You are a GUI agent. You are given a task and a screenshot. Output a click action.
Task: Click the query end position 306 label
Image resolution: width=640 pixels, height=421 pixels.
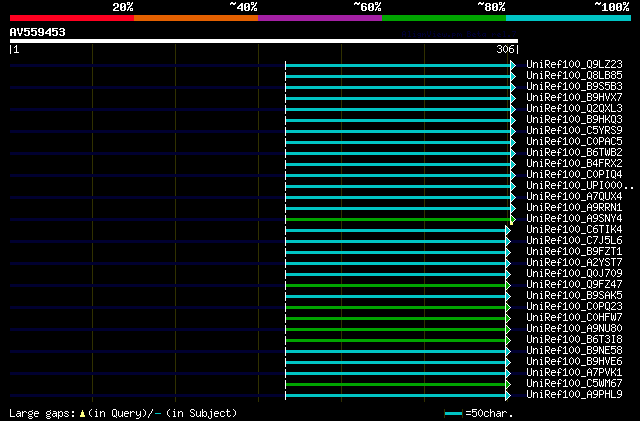(505, 49)
